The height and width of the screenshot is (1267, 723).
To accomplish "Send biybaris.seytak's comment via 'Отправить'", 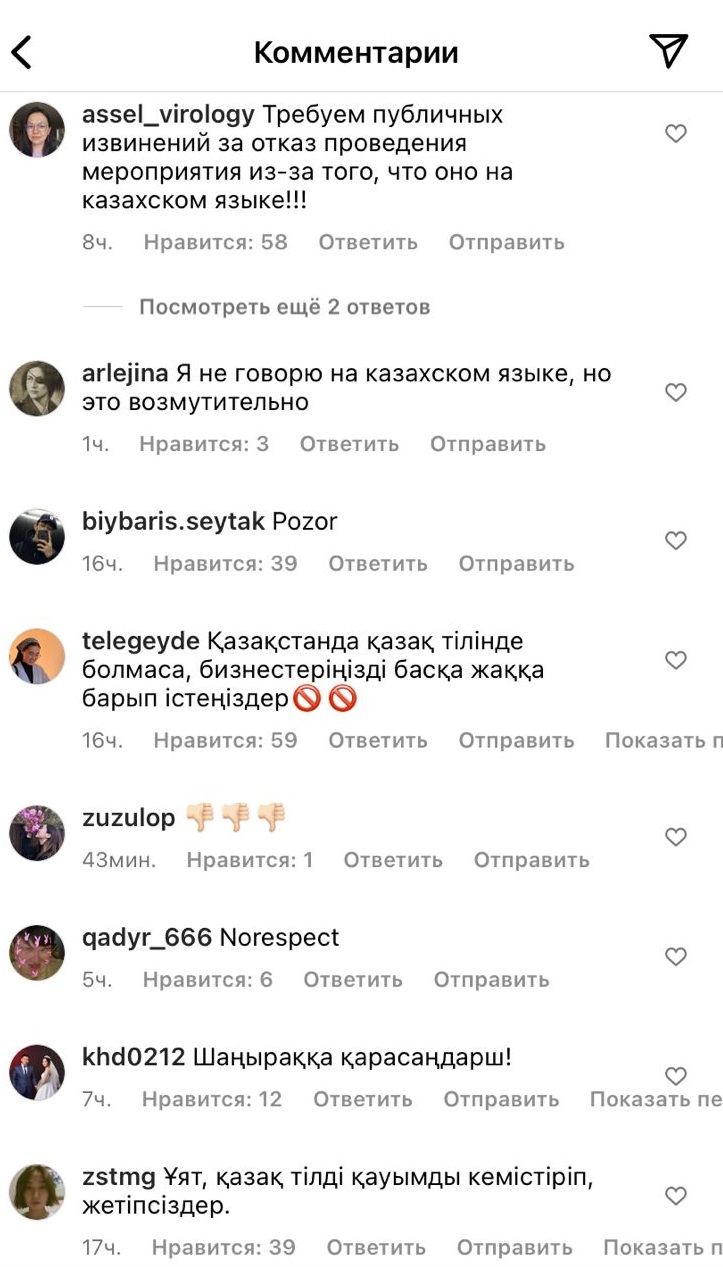I will (x=516, y=564).
